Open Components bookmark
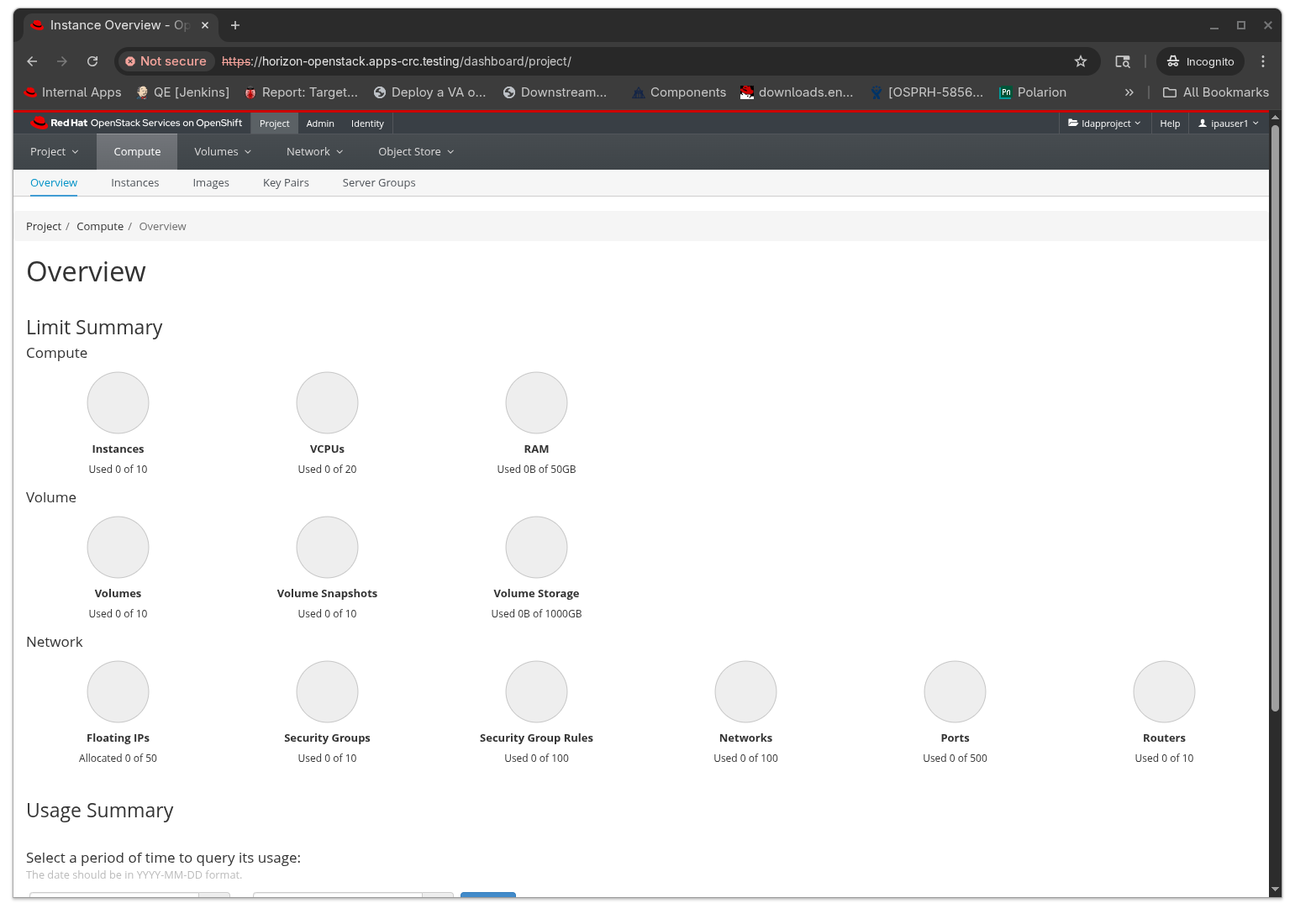Viewport: 1295px width, 924px height. [x=679, y=92]
